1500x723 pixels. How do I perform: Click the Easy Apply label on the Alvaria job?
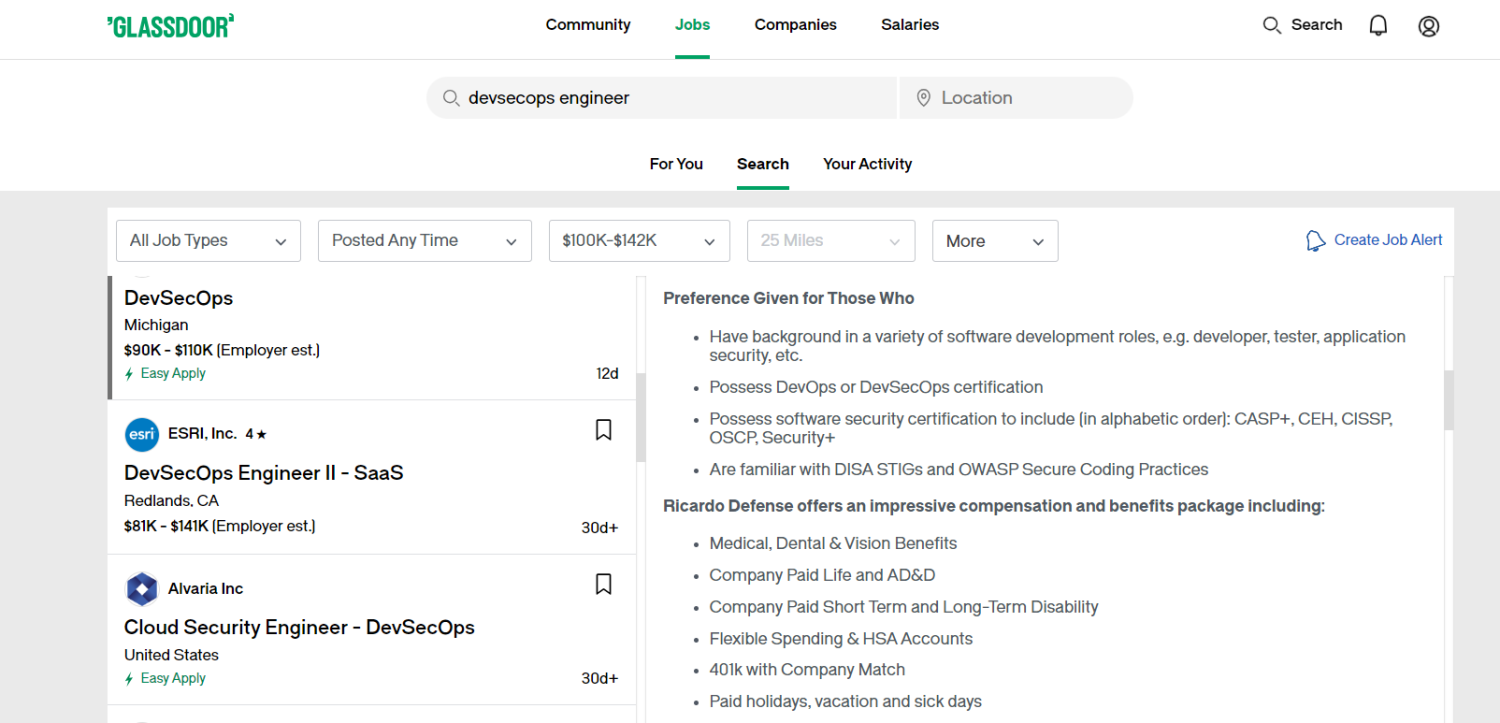point(173,678)
